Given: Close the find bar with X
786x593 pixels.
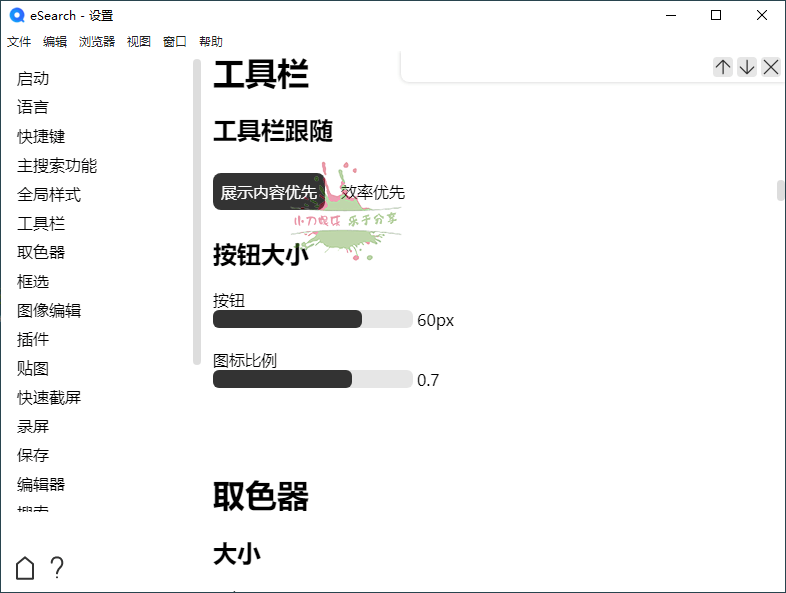Looking at the screenshot, I should coord(771,67).
